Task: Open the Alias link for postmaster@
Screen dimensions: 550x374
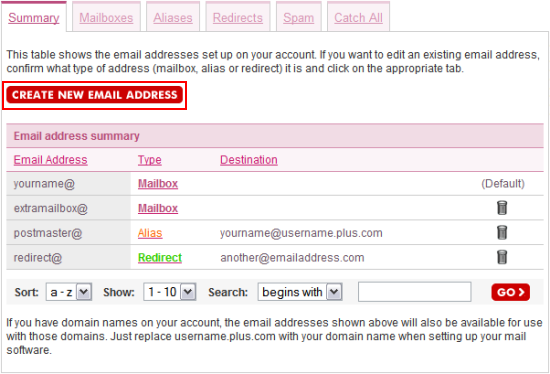Action: pyautogui.click(x=150, y=233)
